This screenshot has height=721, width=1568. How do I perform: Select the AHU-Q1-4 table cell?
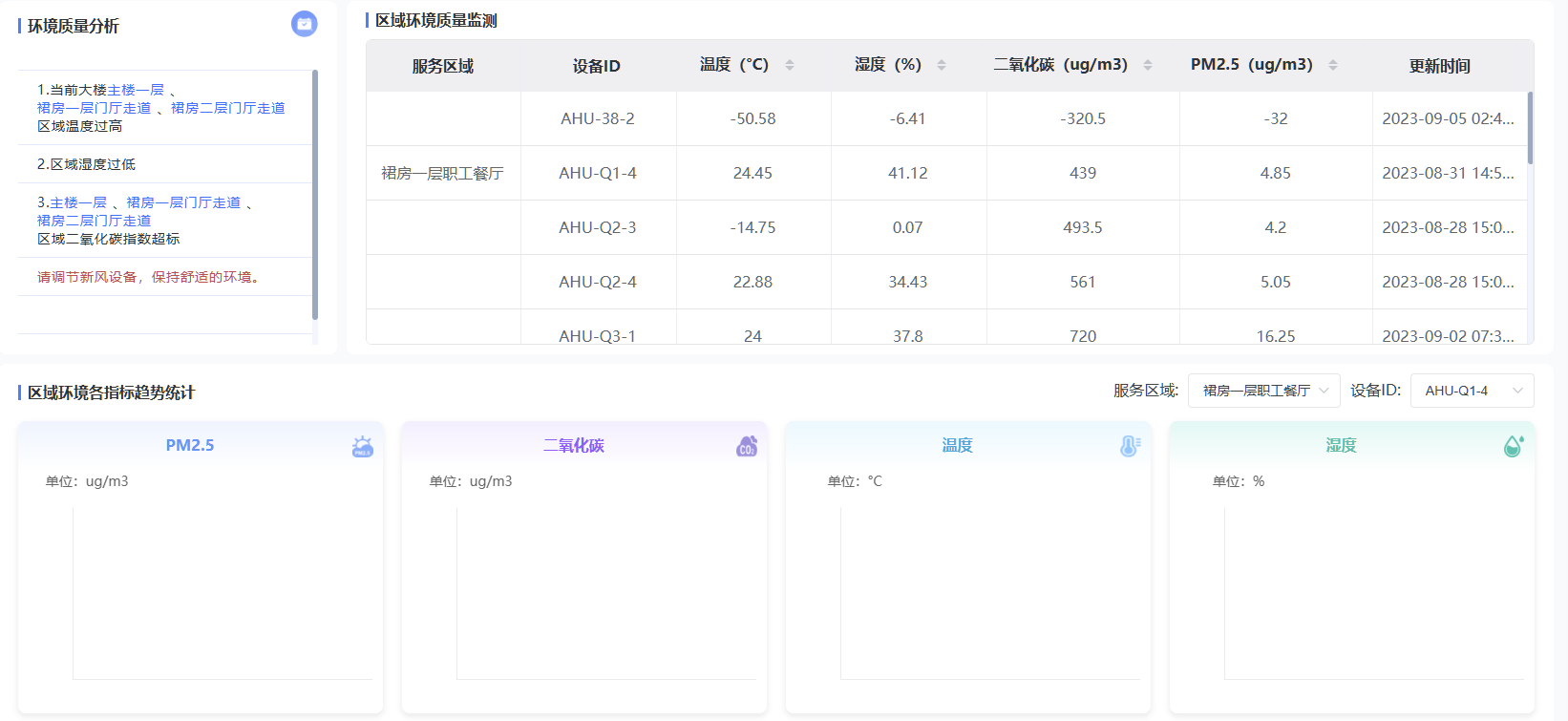tap(598, 173)
